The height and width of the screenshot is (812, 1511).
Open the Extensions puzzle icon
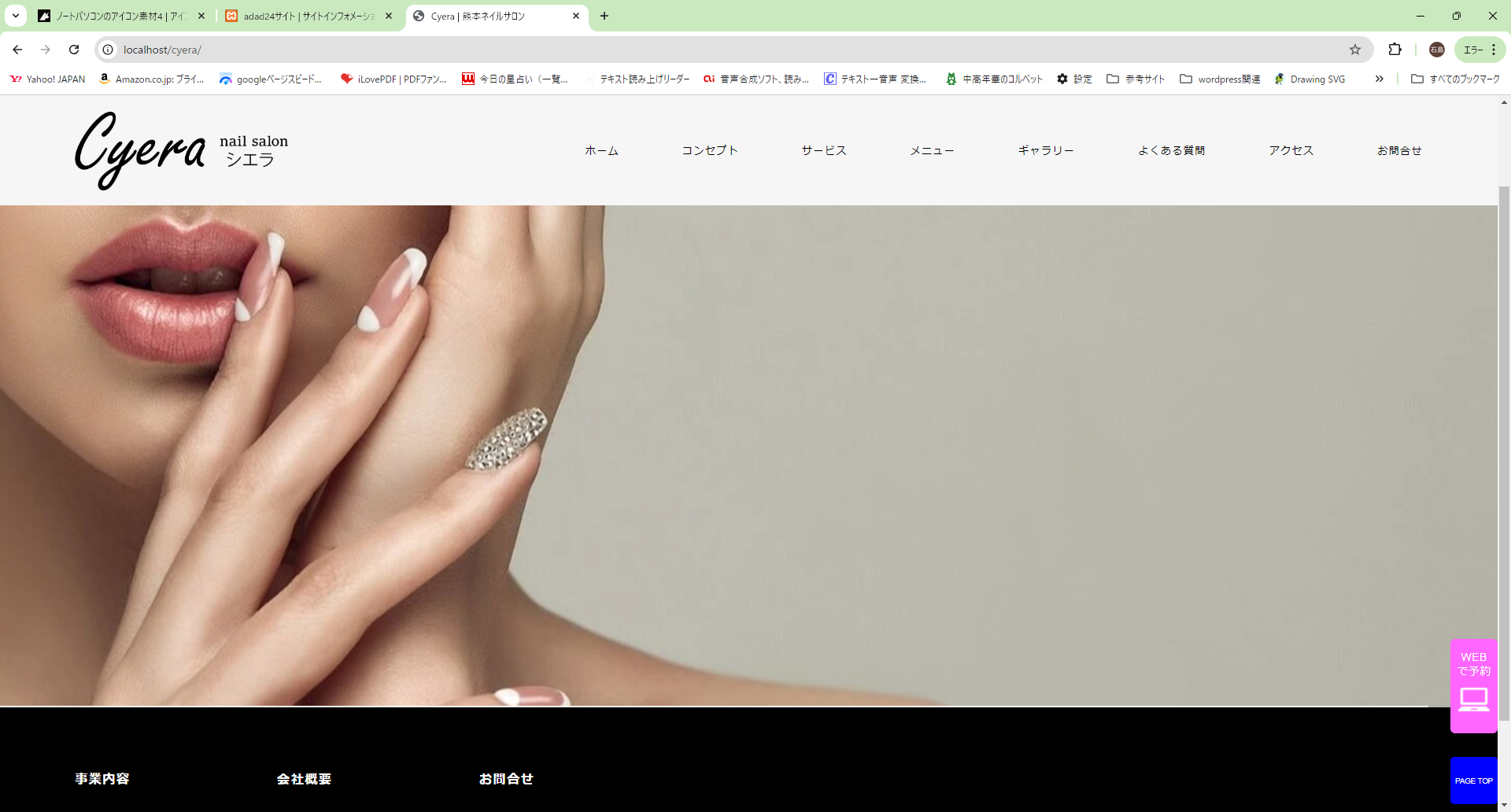pyautogui.click(x=1395, y=50)
